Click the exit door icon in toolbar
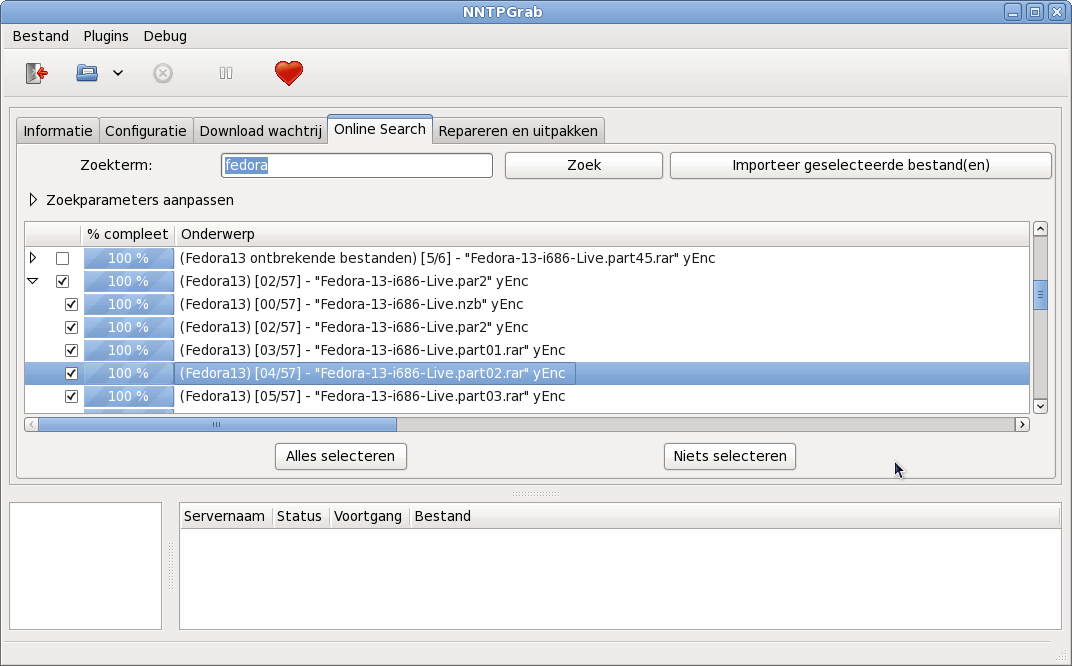 36,73
